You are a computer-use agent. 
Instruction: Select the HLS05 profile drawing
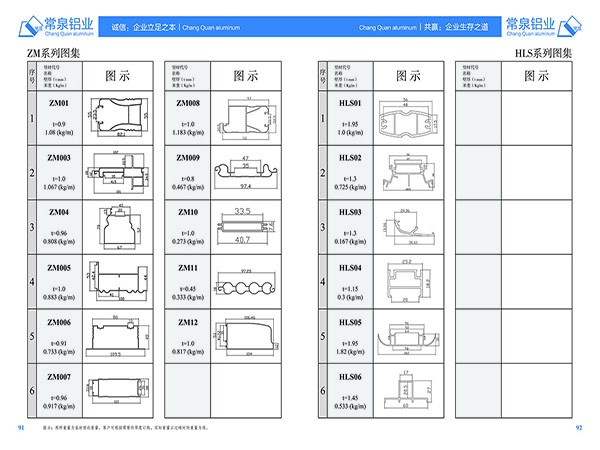coord(408,338)
